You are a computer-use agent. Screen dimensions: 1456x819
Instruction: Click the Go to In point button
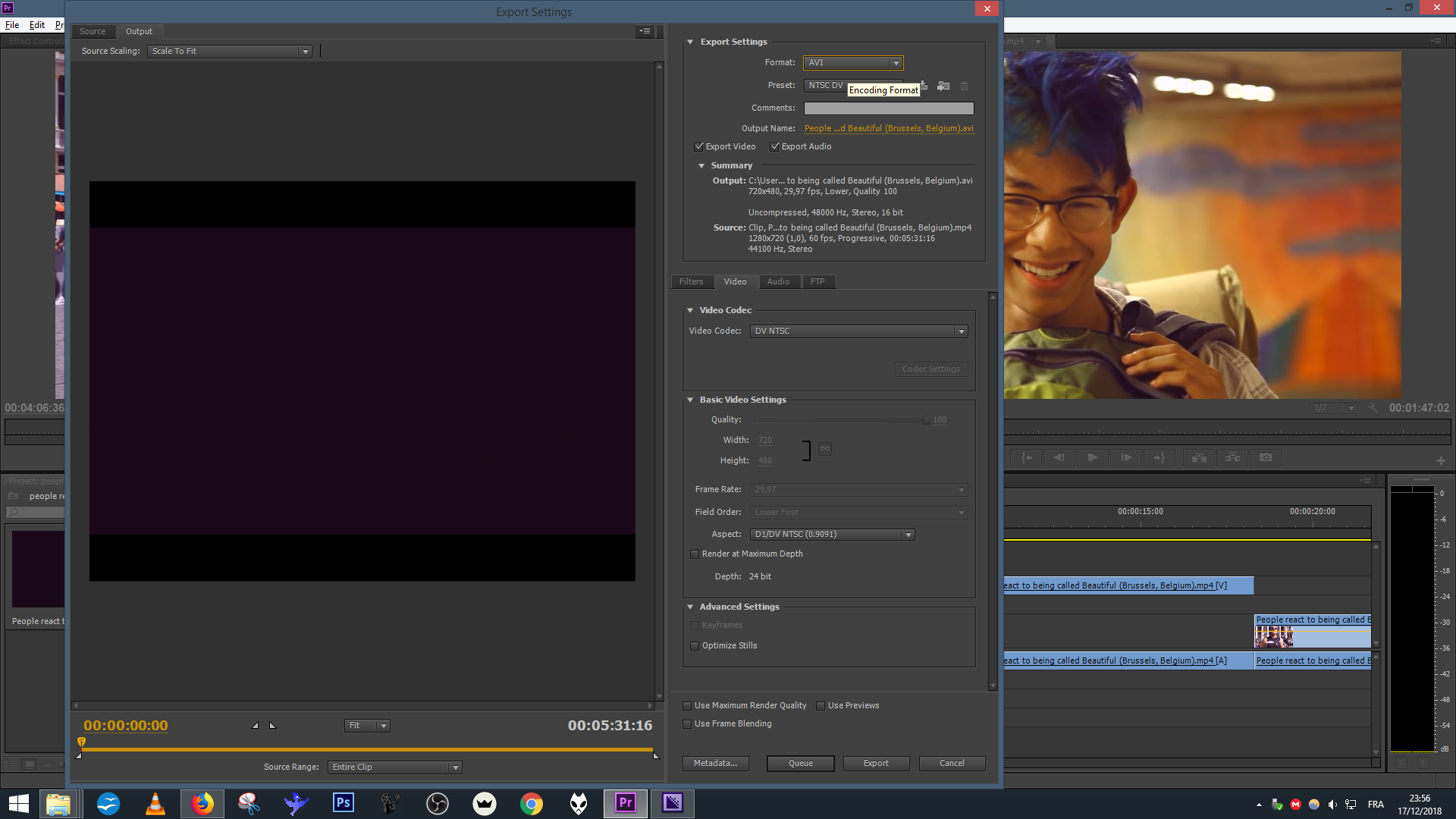point(1027,457)
